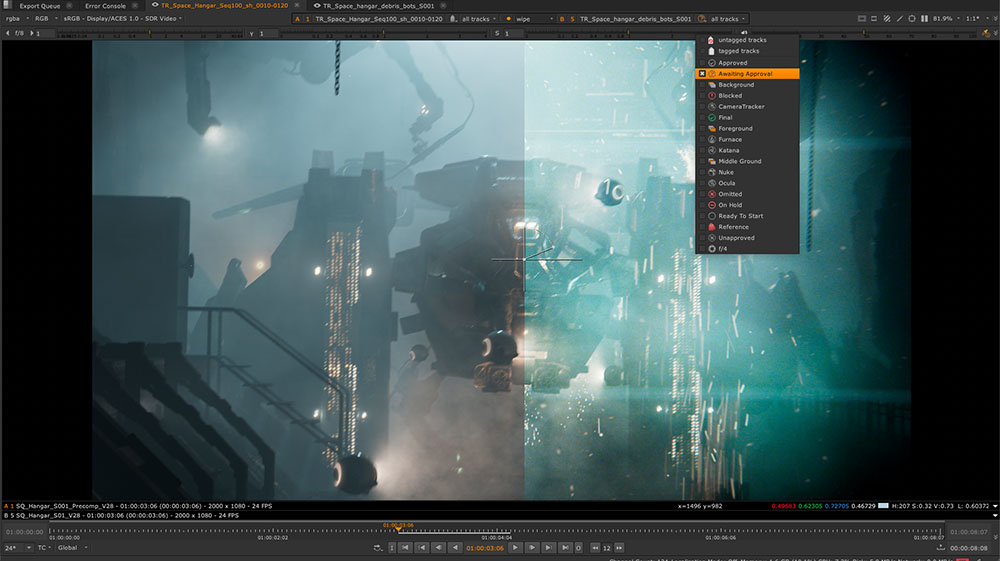
Task: Click the Omitted tag icon
Action: [x=712, y=194]
